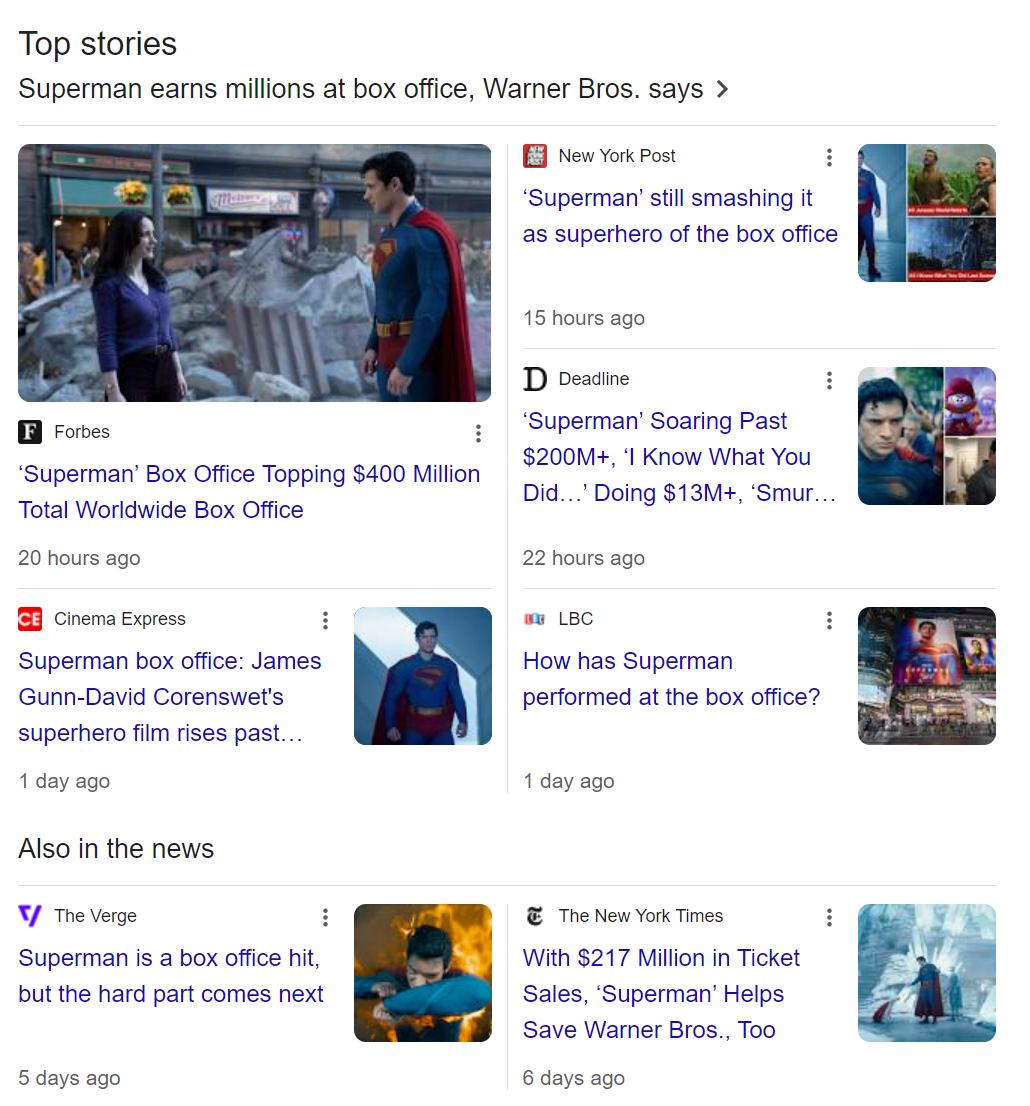Open NYT '$217 Million in Ticket Sales' article
The height and width of the screenshot is (1106, 1030).
(x=662, y=993)
